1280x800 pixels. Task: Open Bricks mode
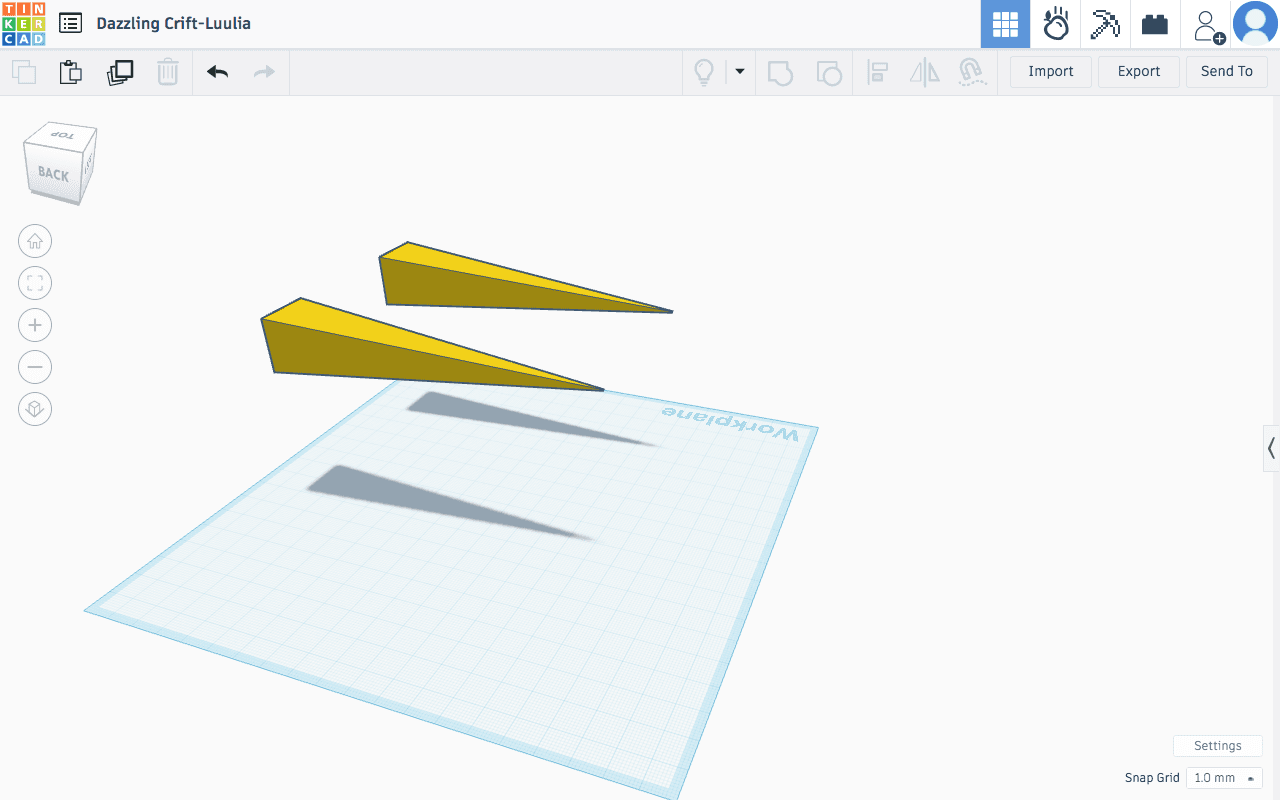pyautogui.click(x=1155, y=24)
